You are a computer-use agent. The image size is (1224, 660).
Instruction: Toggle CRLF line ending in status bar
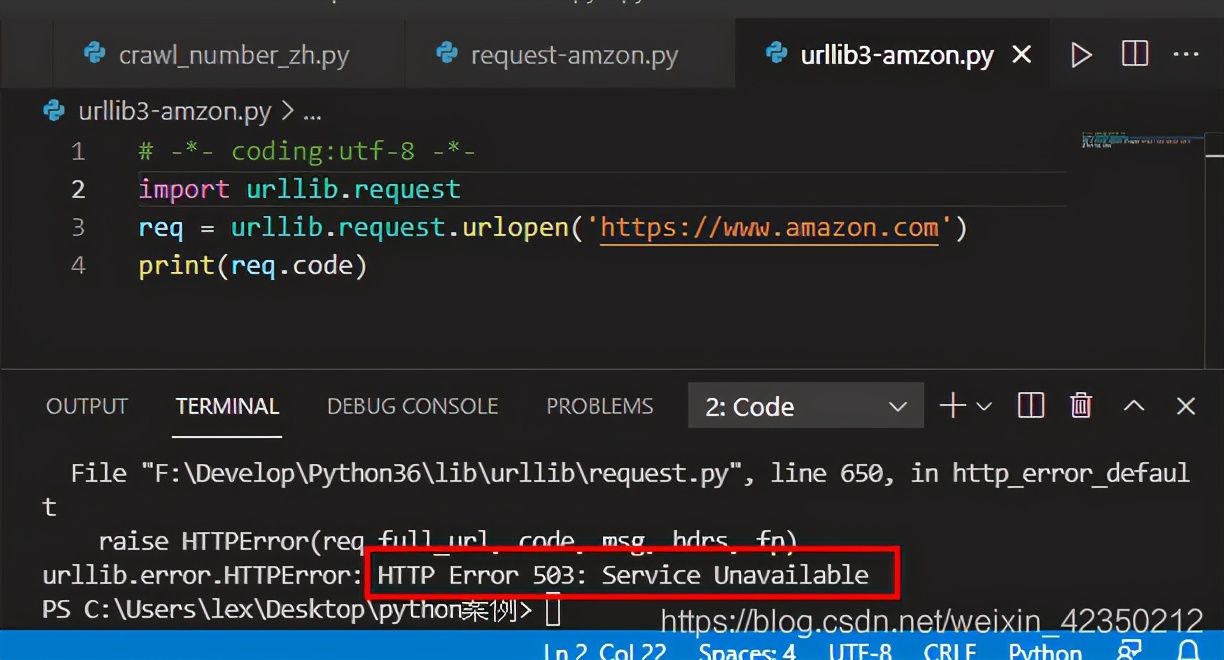click(948, 651)
